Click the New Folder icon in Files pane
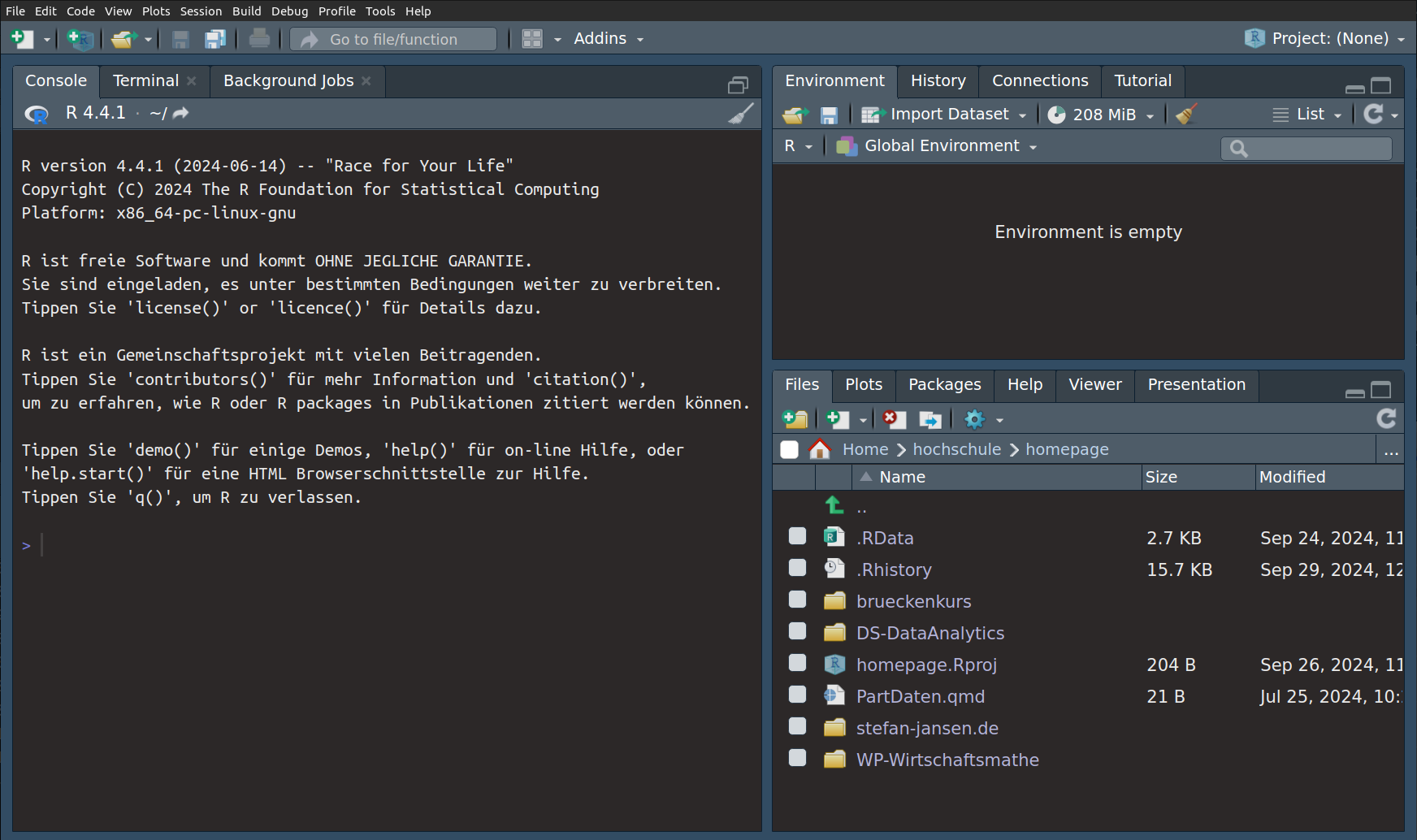The image size is (1417, 840). [795, 419]
